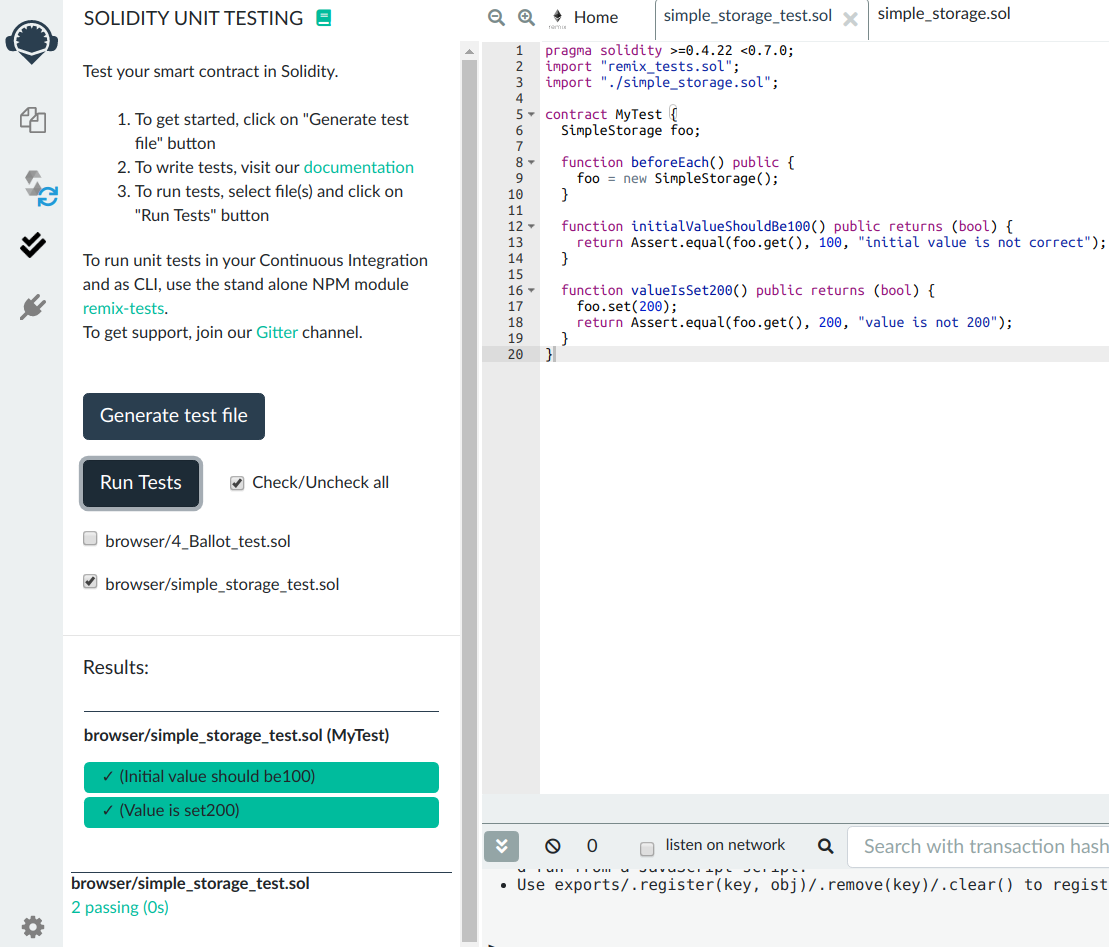Go to the Home tab
The image size is (1109, 947).
tap(596, 17)
